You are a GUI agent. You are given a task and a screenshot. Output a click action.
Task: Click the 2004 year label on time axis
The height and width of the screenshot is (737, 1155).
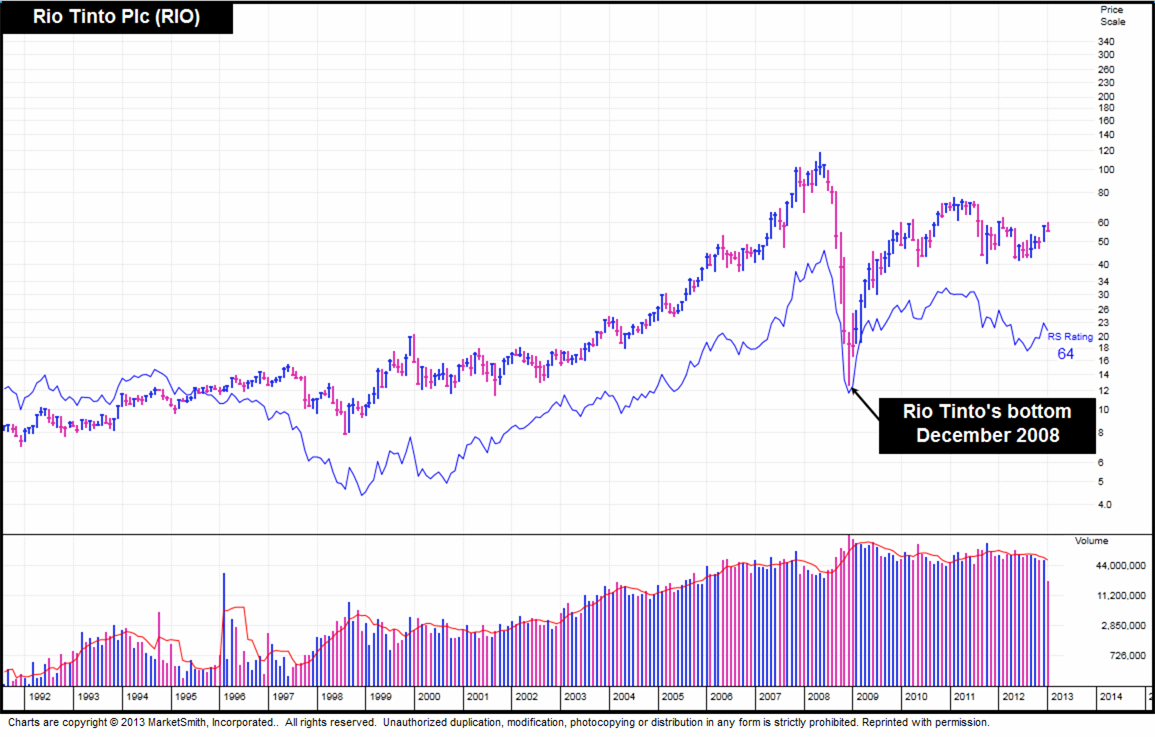(x=623, y=696)
